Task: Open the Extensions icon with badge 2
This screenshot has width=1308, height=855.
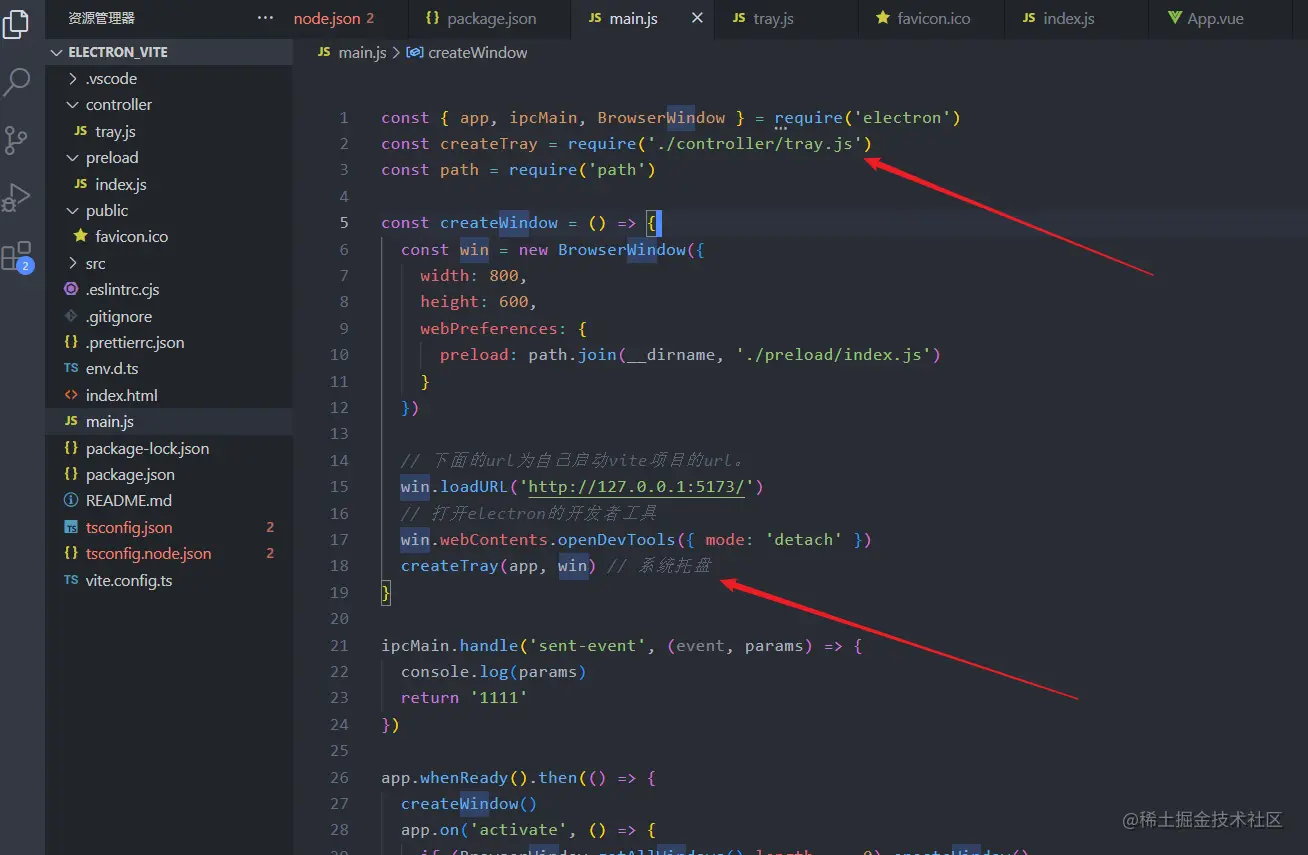Action: click(x=17, y=257)
